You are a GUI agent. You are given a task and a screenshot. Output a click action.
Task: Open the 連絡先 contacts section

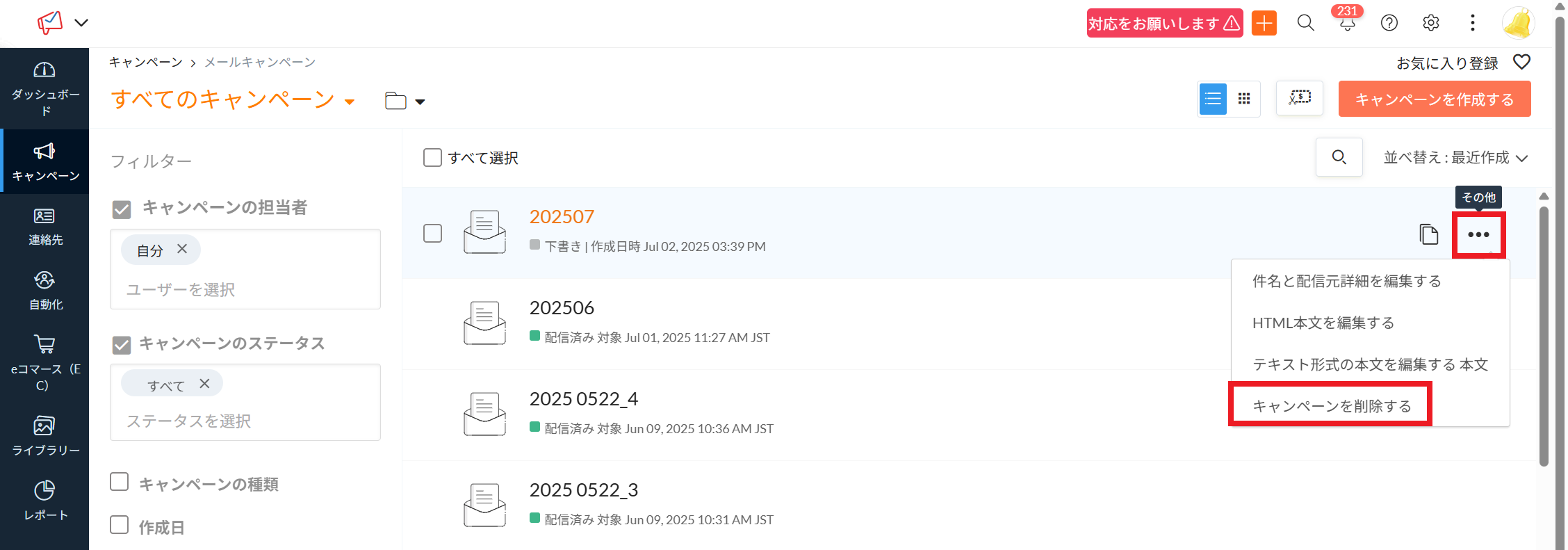[x=44, y=226]
